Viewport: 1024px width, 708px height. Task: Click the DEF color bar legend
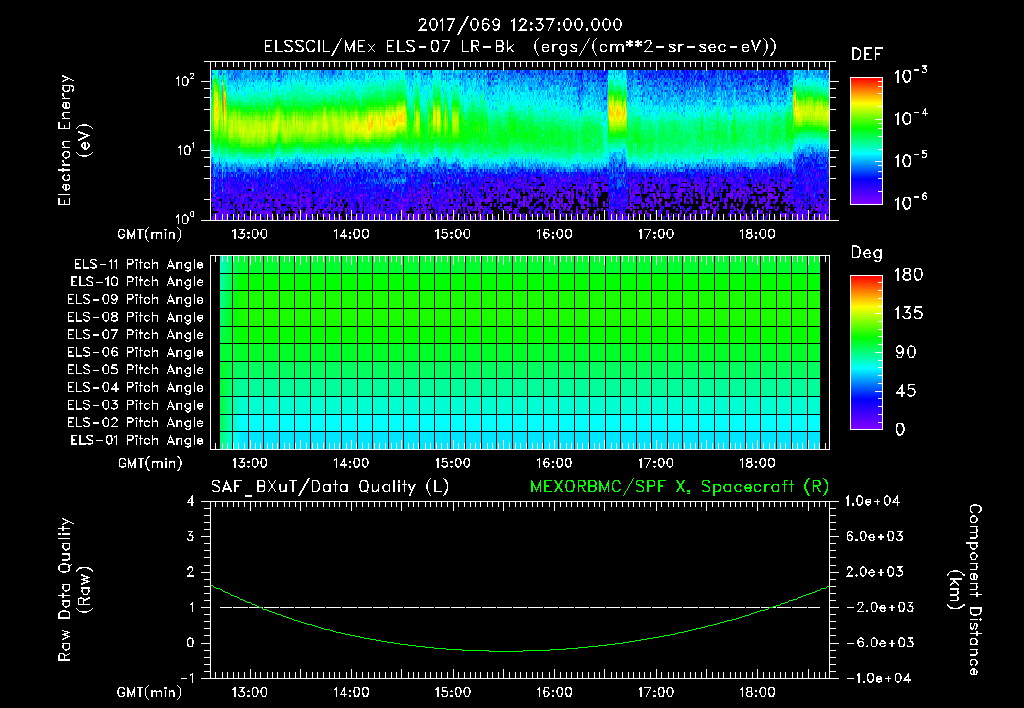pos(866,141)
